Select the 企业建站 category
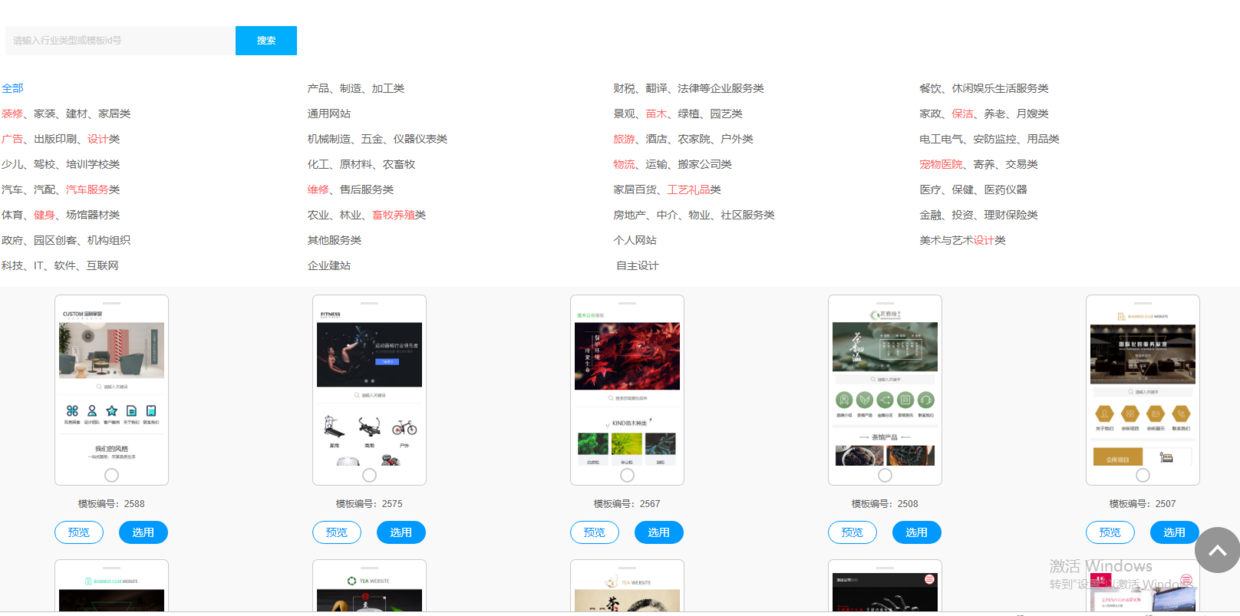Image resolution: width=1240 pixels, height=616 pixels. [329, 265]
